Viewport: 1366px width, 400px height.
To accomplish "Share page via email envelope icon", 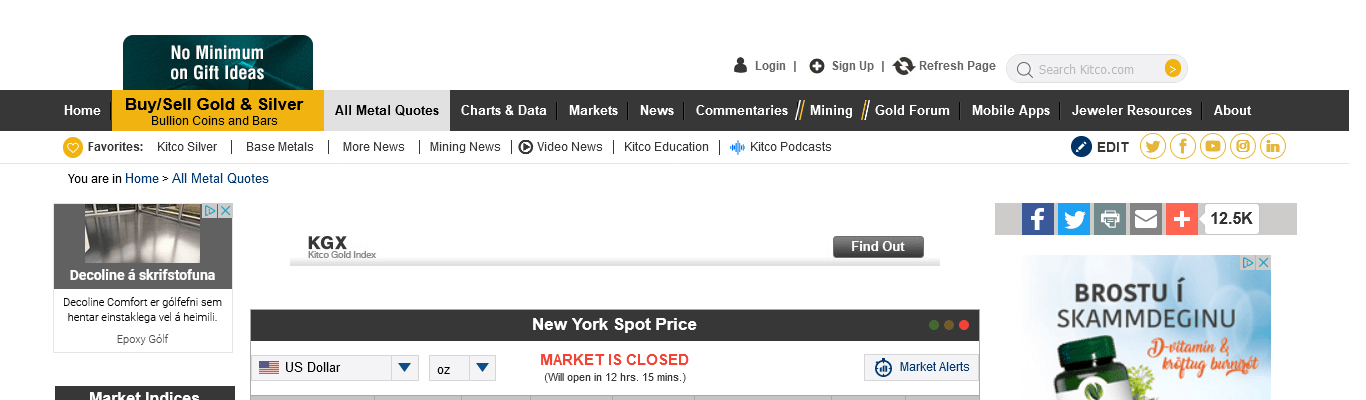I will coord(1146,219).
